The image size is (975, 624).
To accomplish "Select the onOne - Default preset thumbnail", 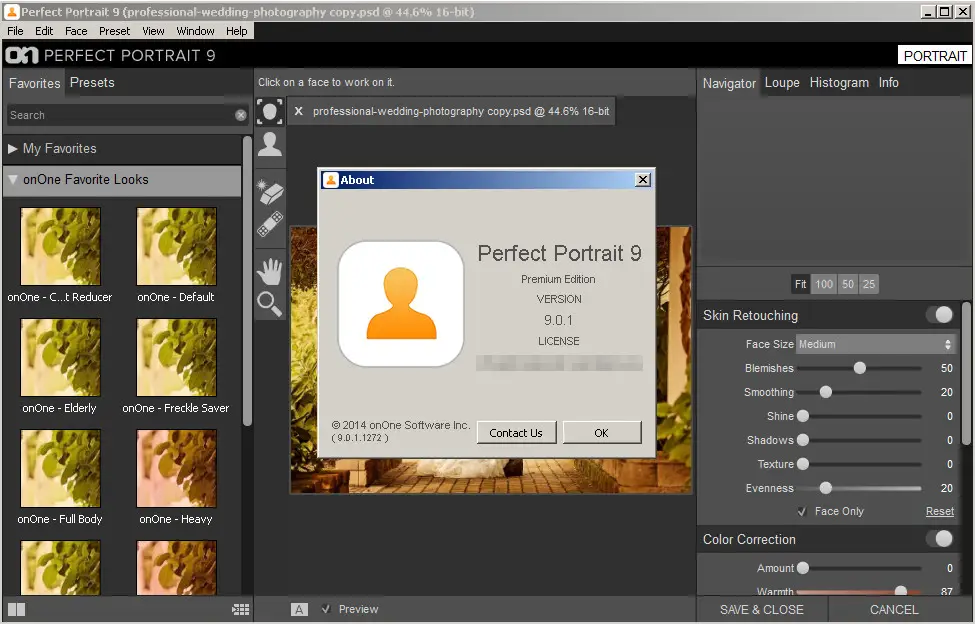I will [177, 247].
